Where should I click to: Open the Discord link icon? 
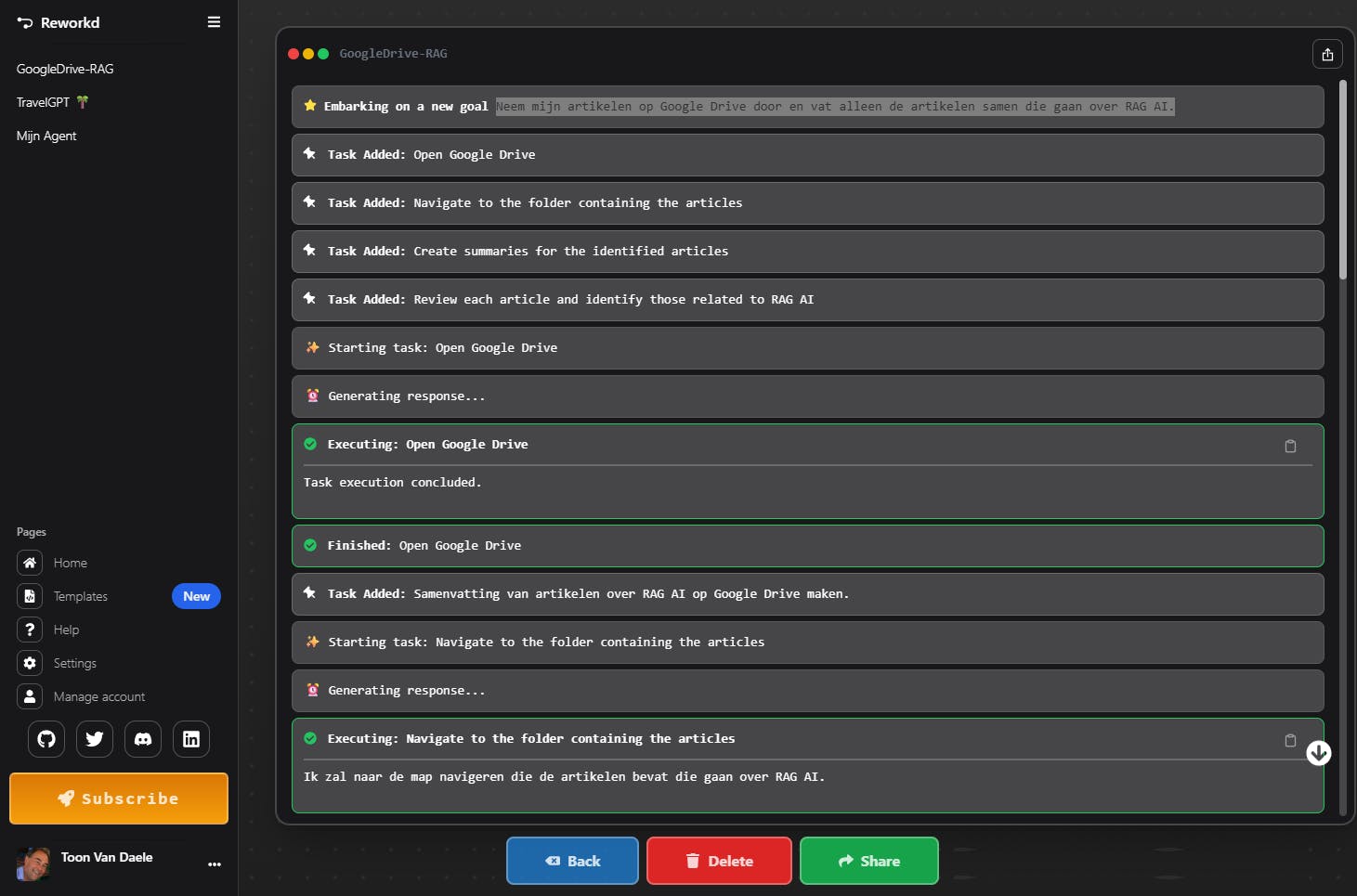coord(143,739)
